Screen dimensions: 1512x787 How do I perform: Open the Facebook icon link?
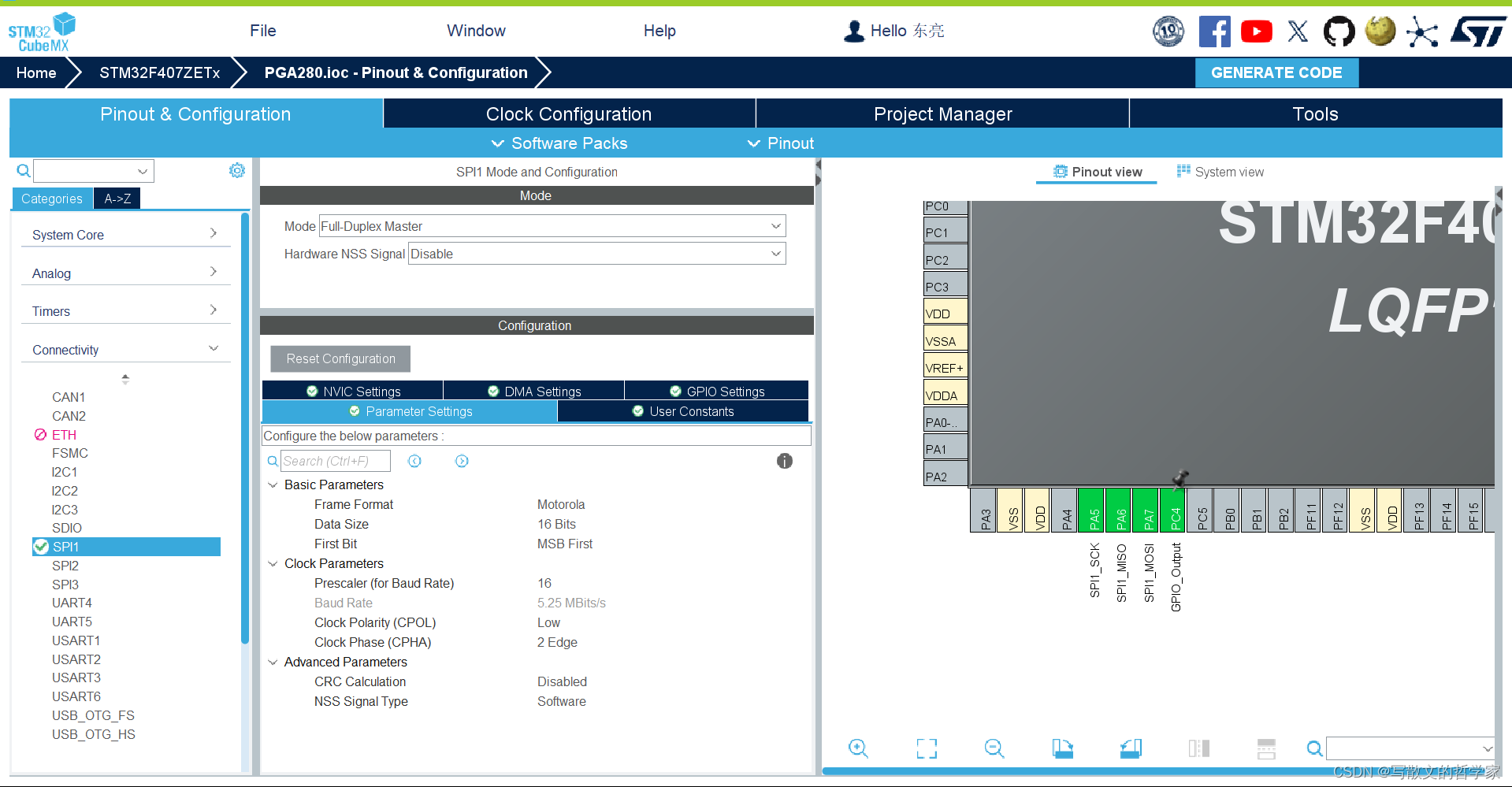pos(1214,32)
